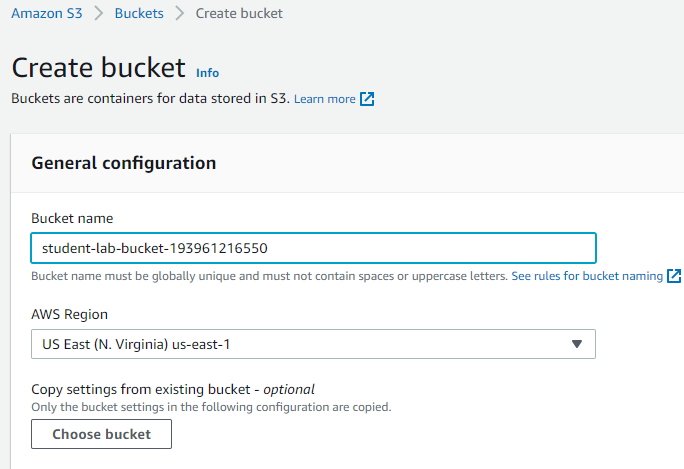Click the chevron separator after Buckets breadcrumb
This screenshot has width=684, height=469.
pos(179,13)
